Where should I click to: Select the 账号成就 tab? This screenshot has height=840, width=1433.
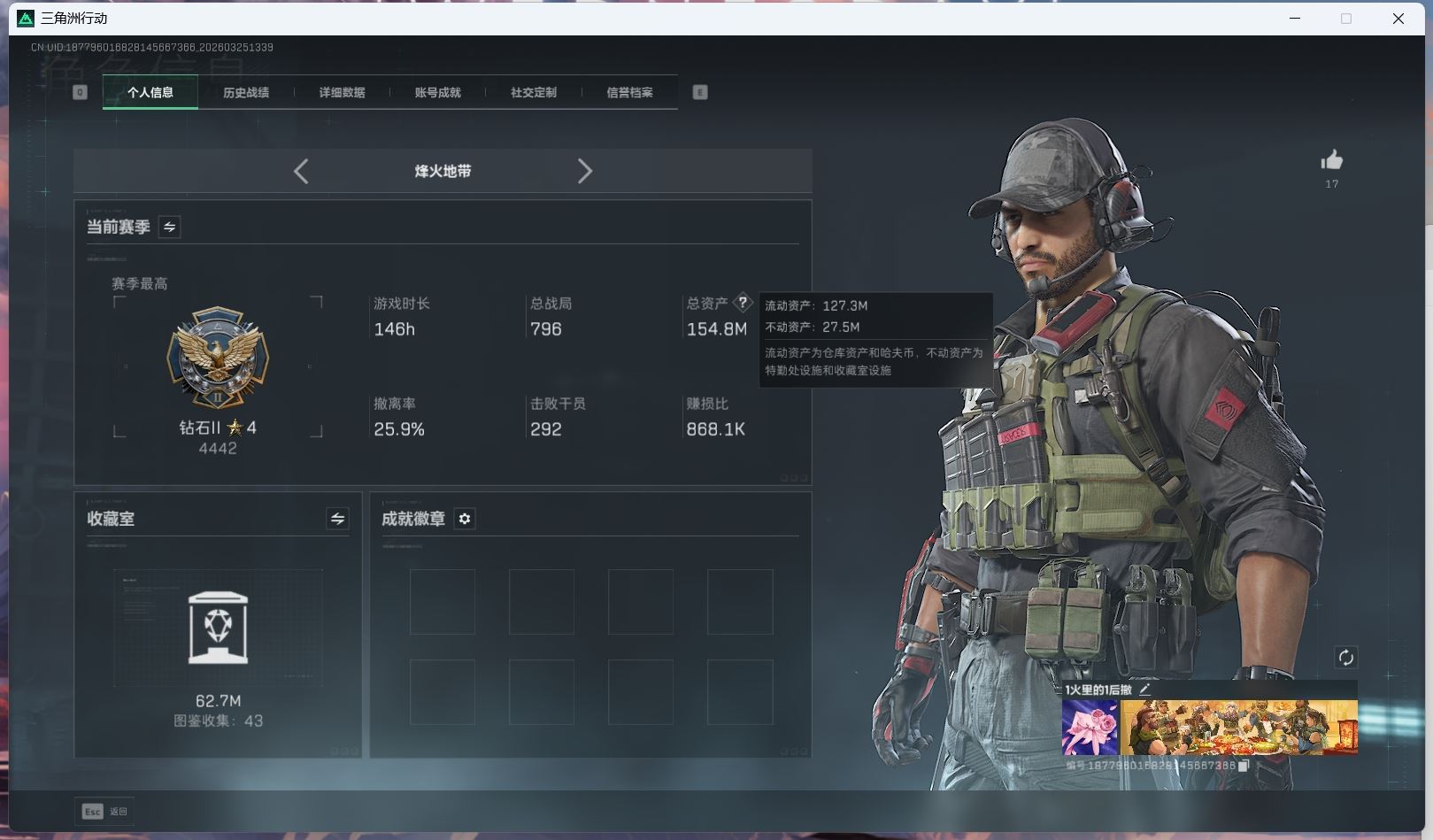tap(437, 92)
